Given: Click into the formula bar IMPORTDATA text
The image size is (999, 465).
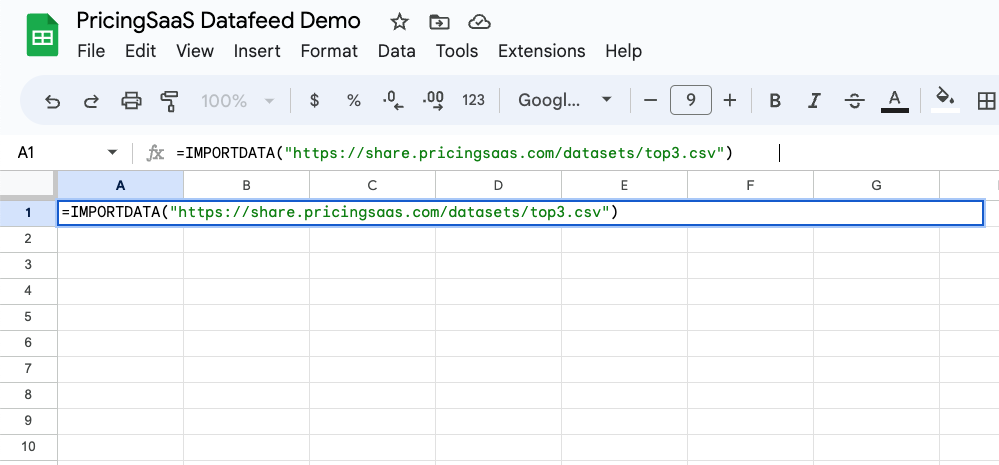Looking at the screenshot, I should tap(454, 153).
